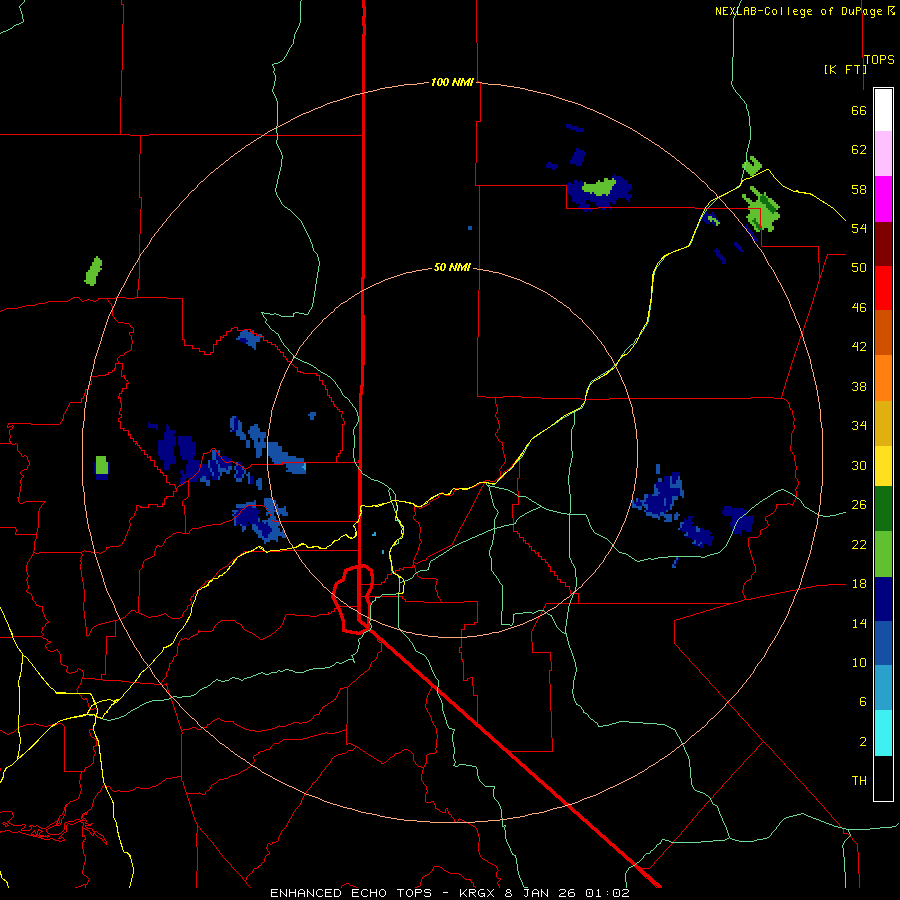Viewport: 900px width, 900px height.
Task: Click the legend value "58"
Action: tap(859, 189)
